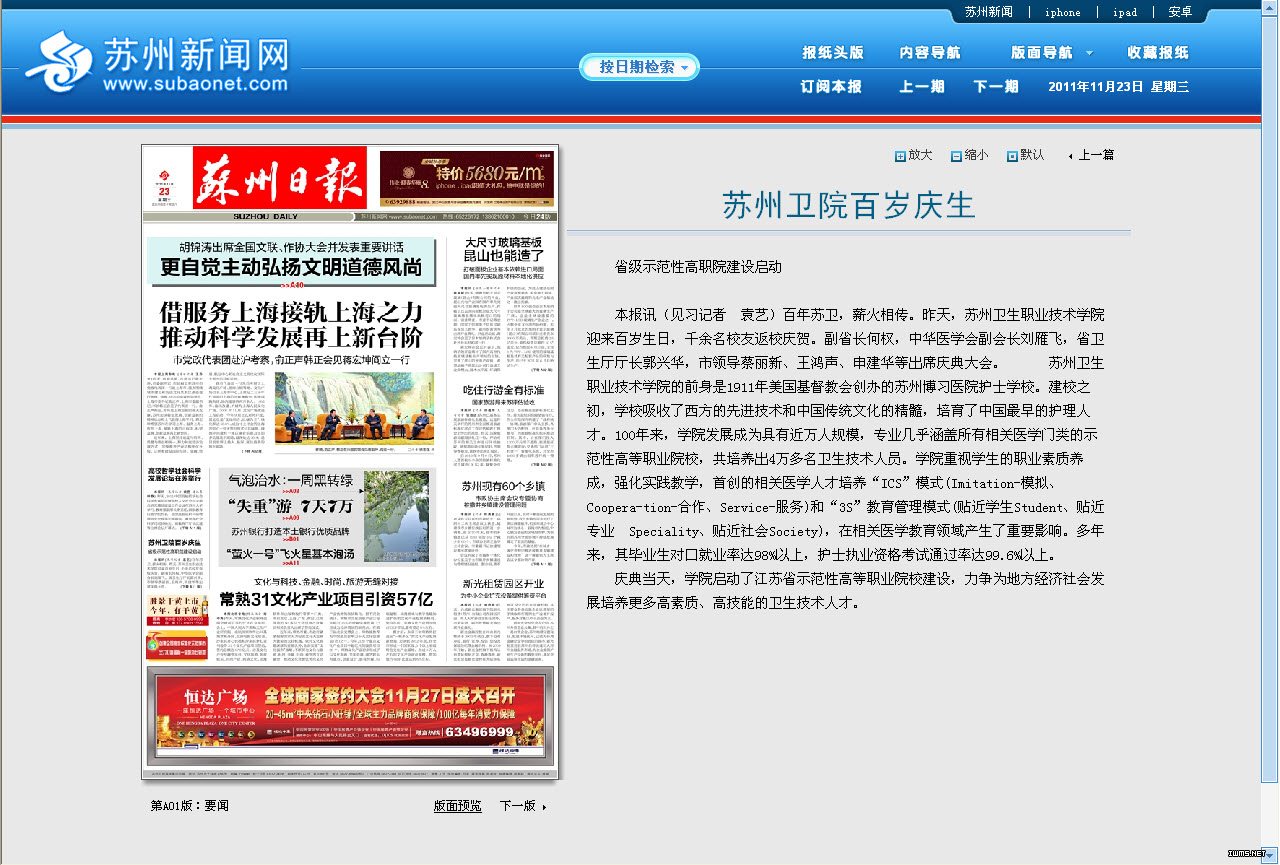Viewport: 1280px width, 865px height.
Task: Click the 放大 enlarge text link
Action: click(x=920, y=155)
